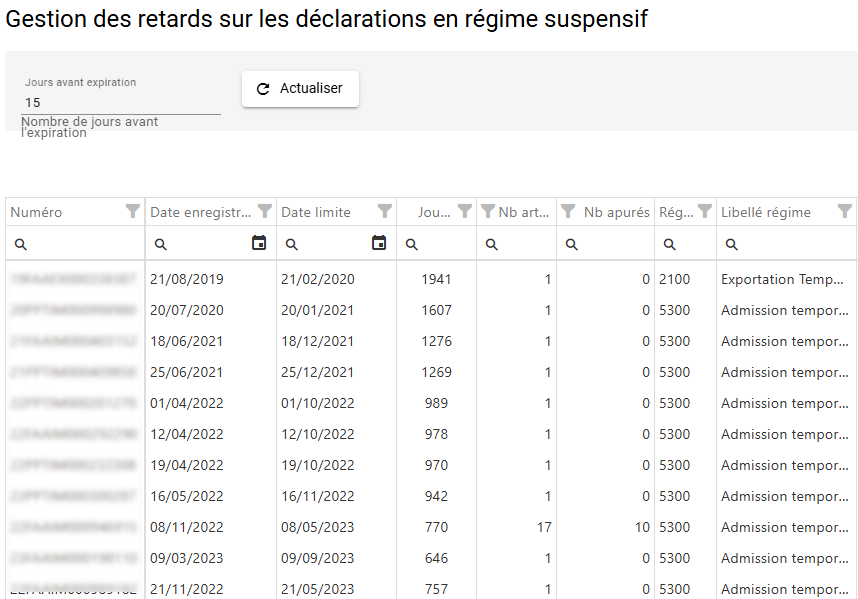The image size is (858, 599).
Task: Click the search icon in the Jours filter cell
Action: [410, 243]
